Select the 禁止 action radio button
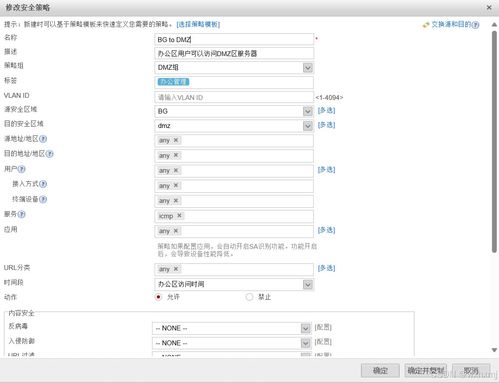The image size is (499, 383). pos(249,297)
